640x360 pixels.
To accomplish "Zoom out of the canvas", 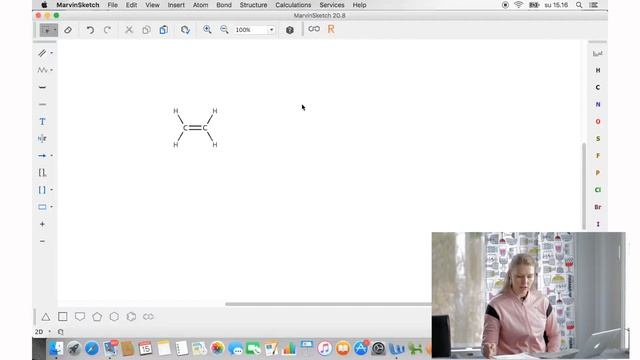I will tap(224, 29).
